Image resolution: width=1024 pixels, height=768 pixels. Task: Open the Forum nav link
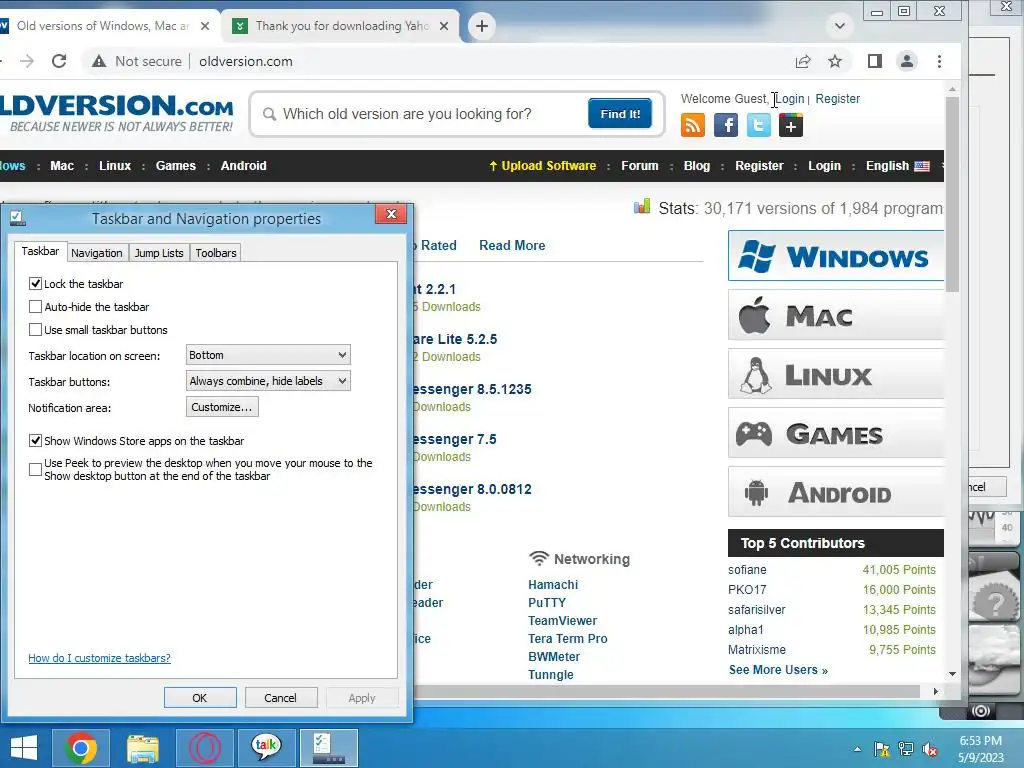pos(640,166)
